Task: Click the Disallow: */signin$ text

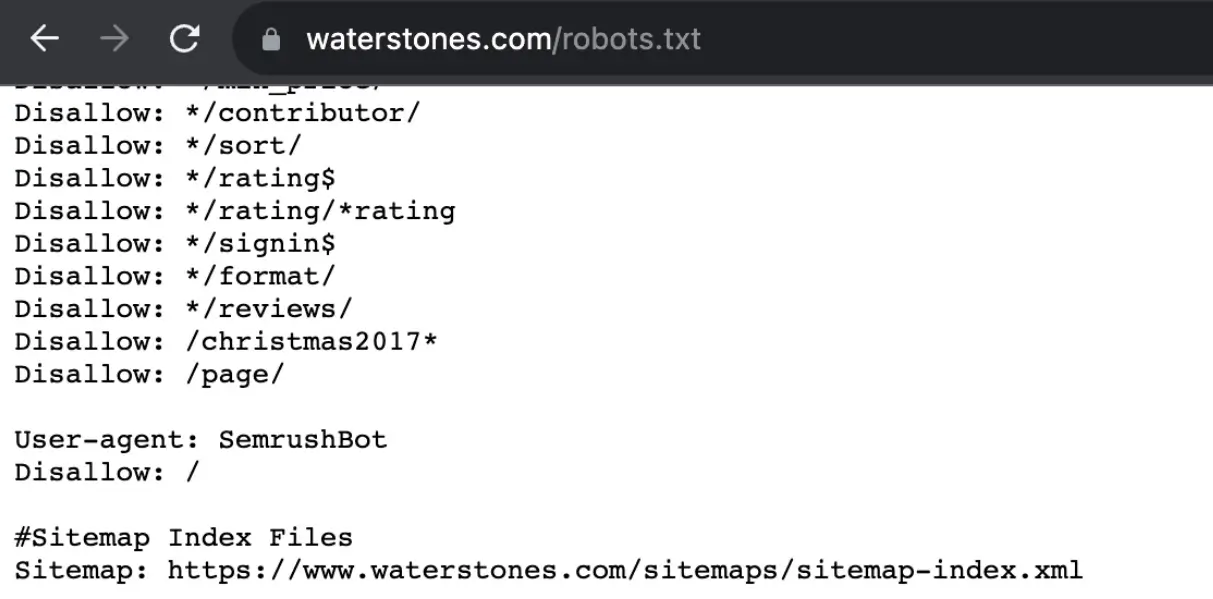Action: click(175, 243)
